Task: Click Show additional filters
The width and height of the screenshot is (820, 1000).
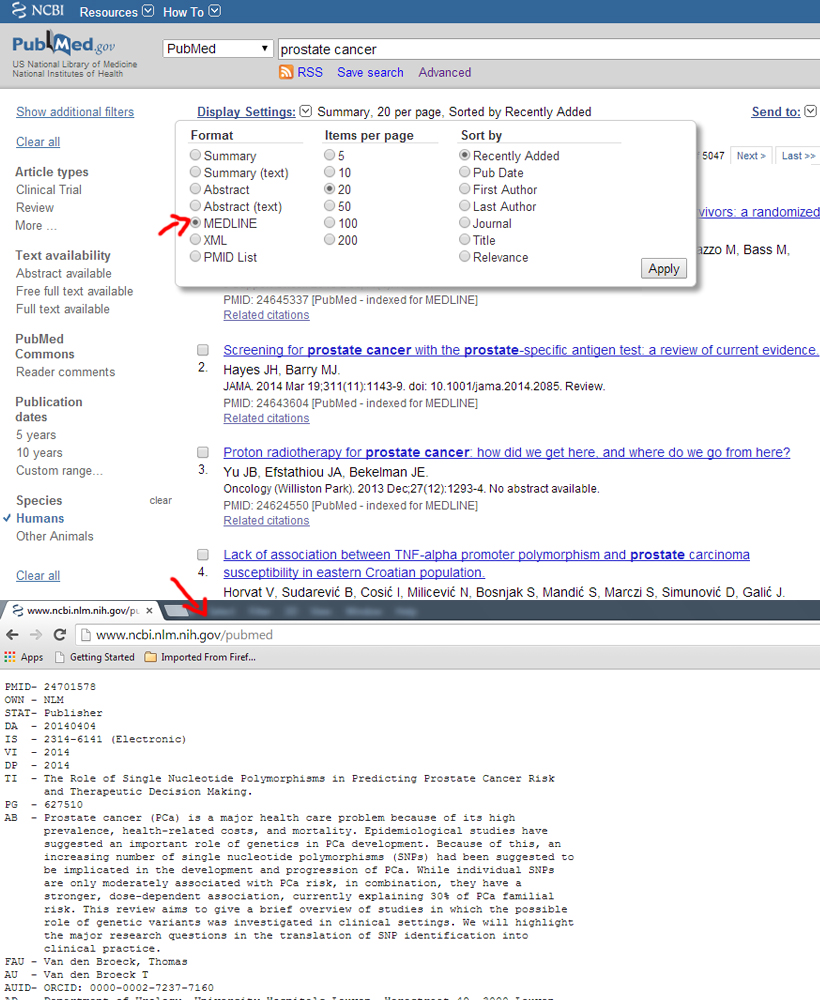Action: 75,112
